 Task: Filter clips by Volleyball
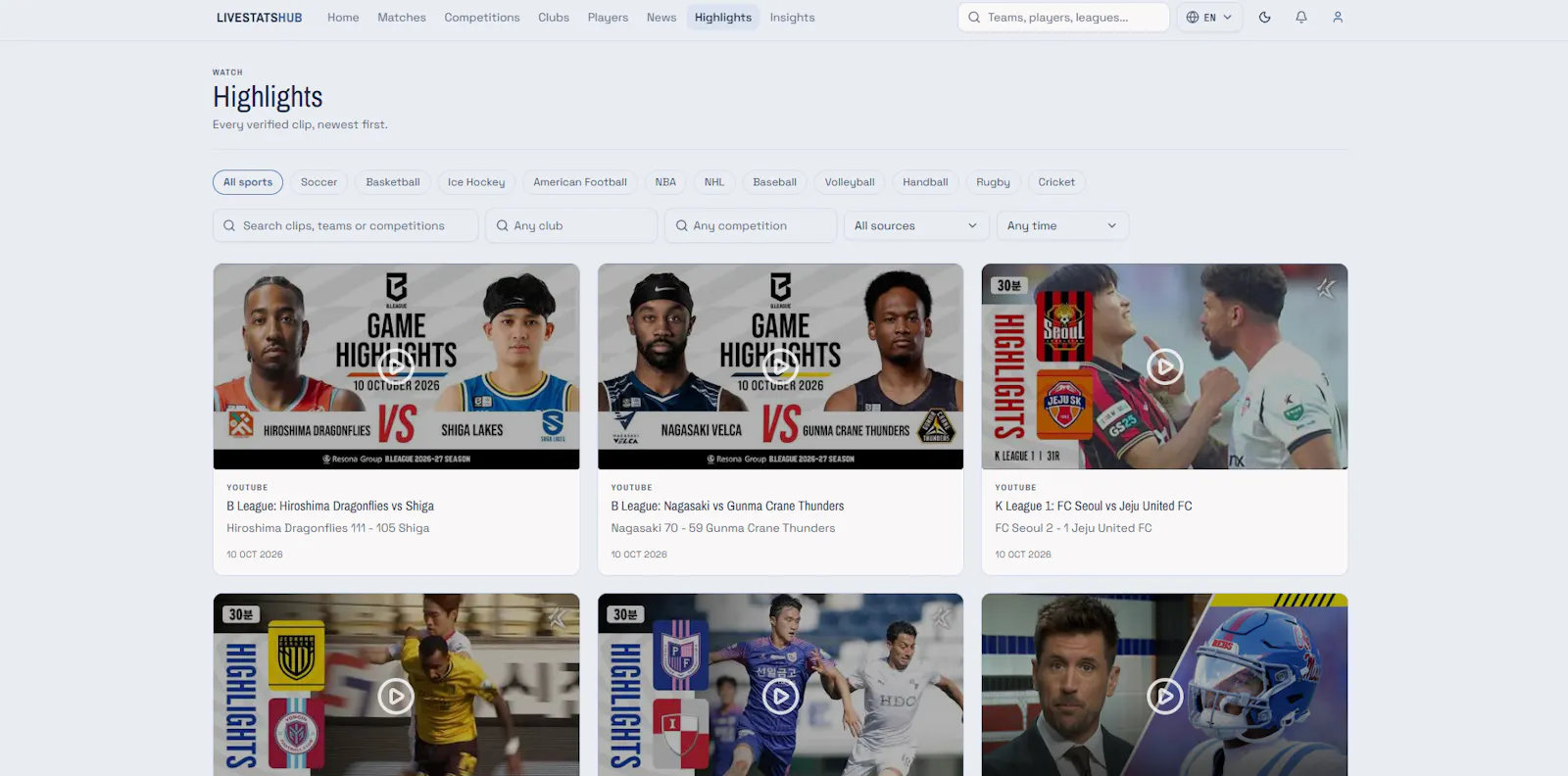tap(850, 182)
